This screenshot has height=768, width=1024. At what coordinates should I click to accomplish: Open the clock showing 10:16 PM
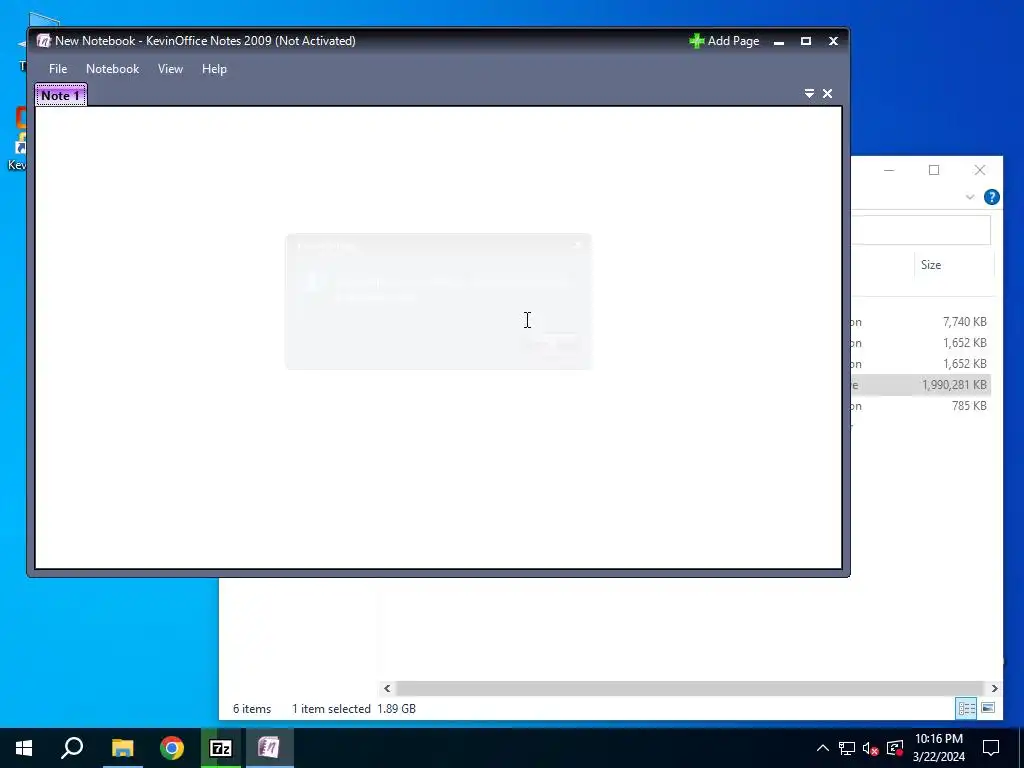pyautogui.click(x=939, y=748)
